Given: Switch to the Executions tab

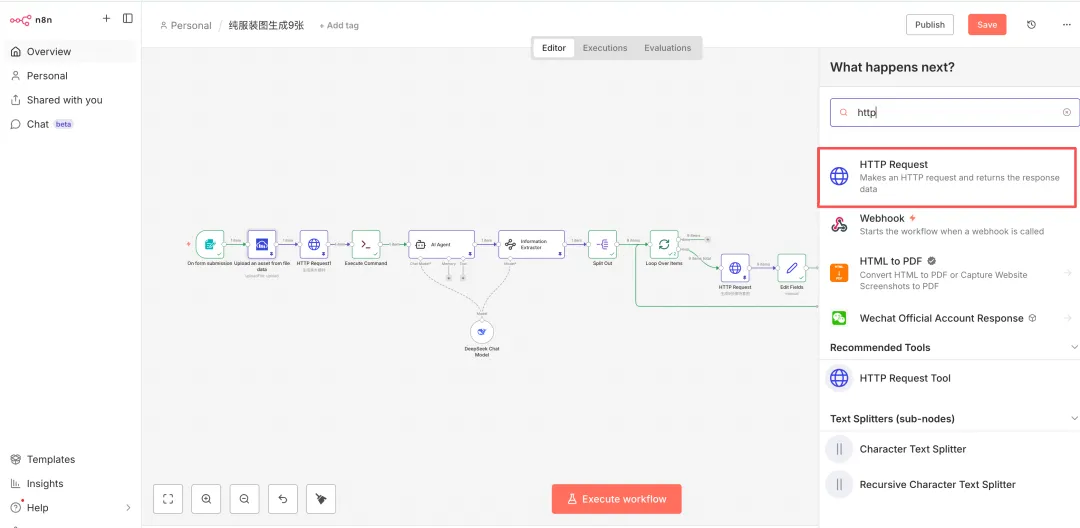Looking at the screenshot, I should coord(605,48).
